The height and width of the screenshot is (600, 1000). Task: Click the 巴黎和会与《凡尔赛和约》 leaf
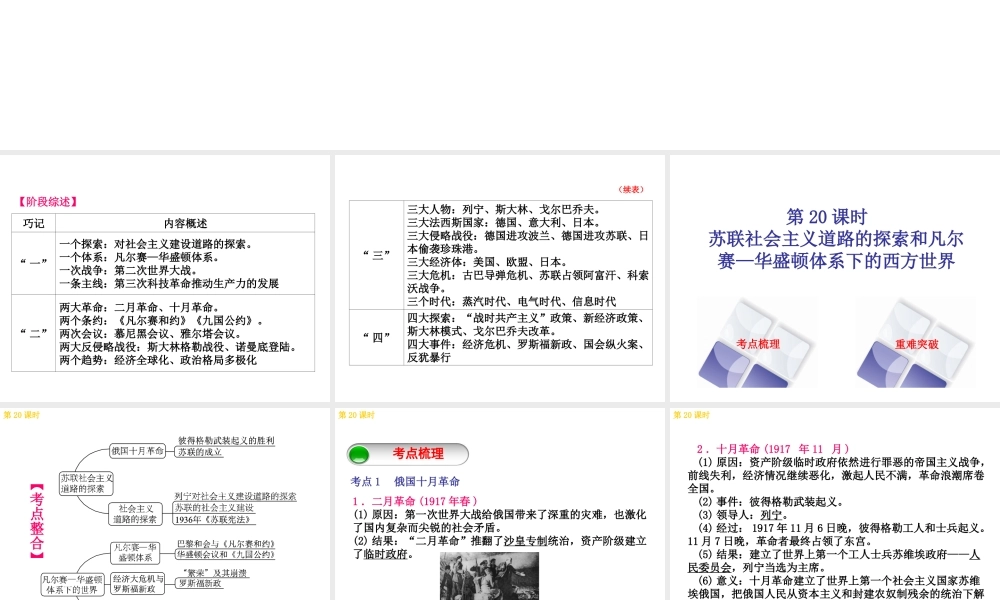pyautogui.click(x=226, y=543)
